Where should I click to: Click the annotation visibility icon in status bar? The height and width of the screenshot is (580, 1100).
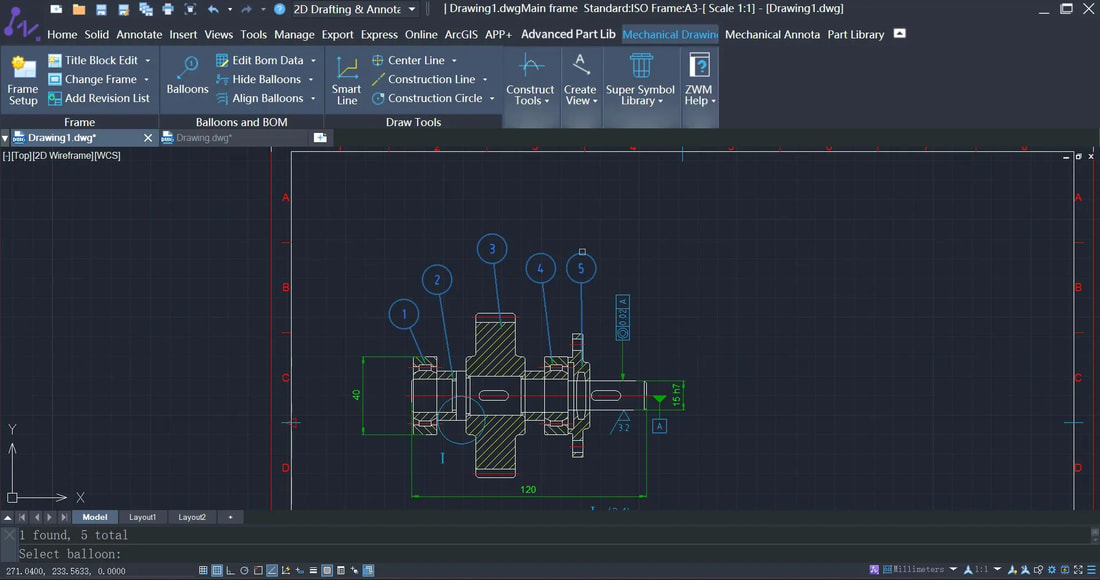[1012, 569]
